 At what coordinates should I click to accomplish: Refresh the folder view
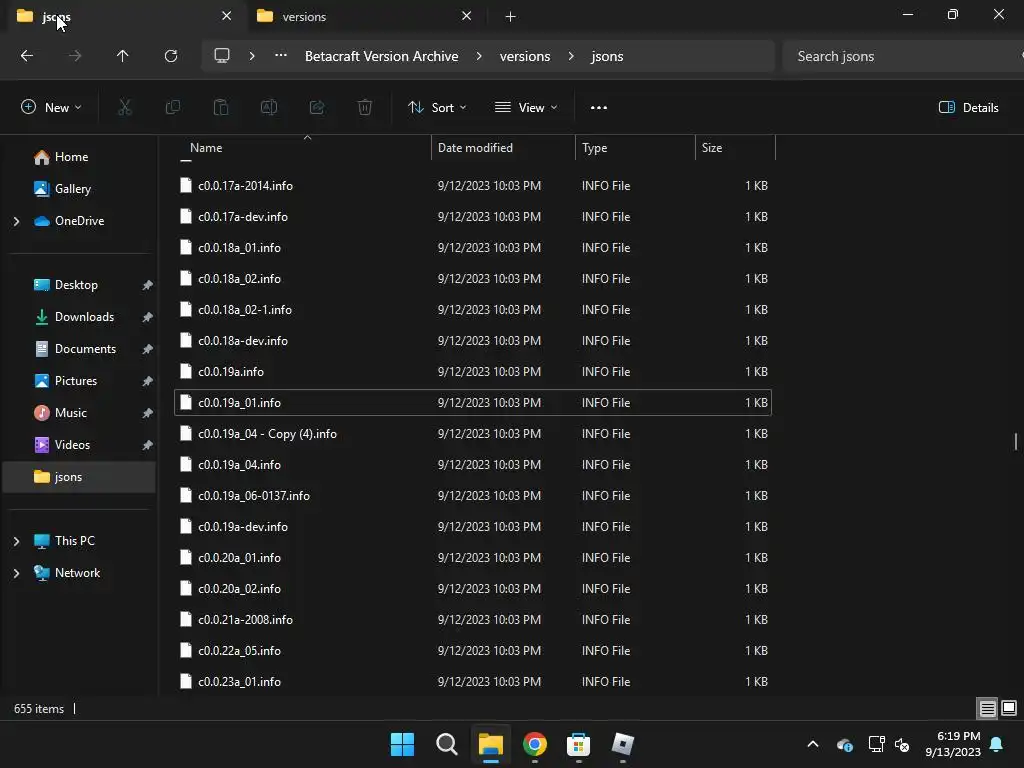171,56
